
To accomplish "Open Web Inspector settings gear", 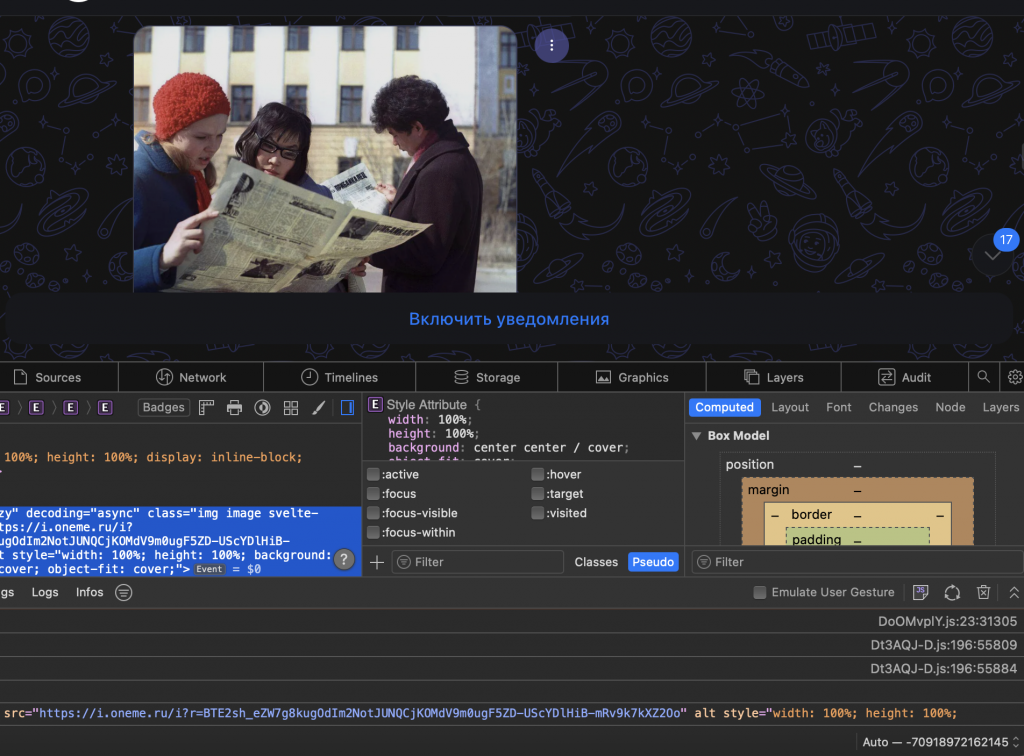I will 1014,377.
